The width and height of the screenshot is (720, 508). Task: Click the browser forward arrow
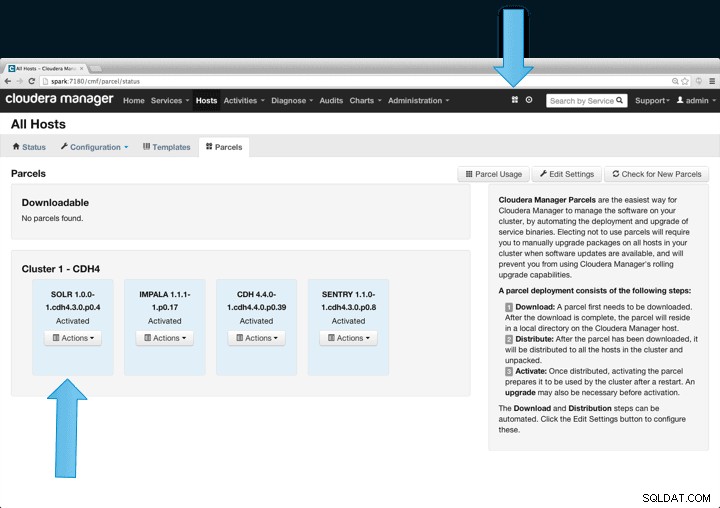(x=20, y=81)
